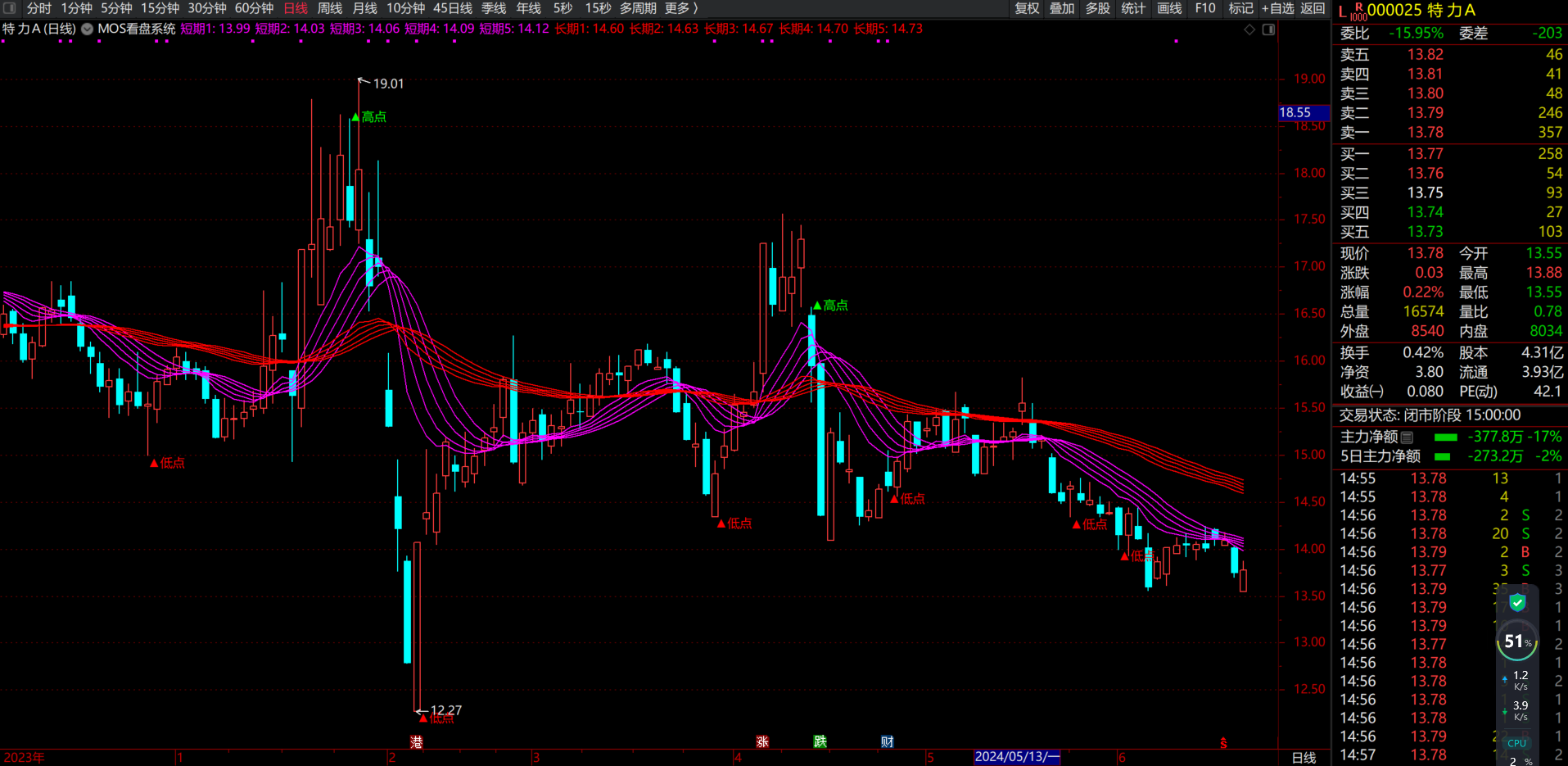The width and height of the screenshot is (1568, 766).
Task: Click 卖一 price 13.78
Action: (x=1425, y=133)
